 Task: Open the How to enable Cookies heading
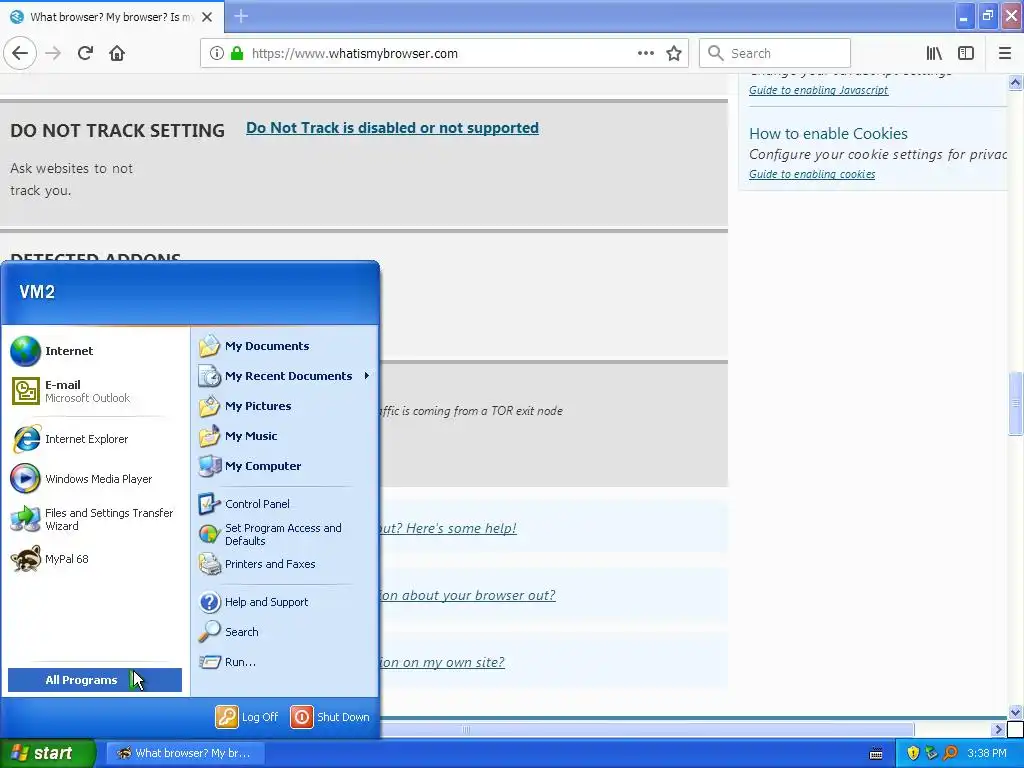click(828, 133)
